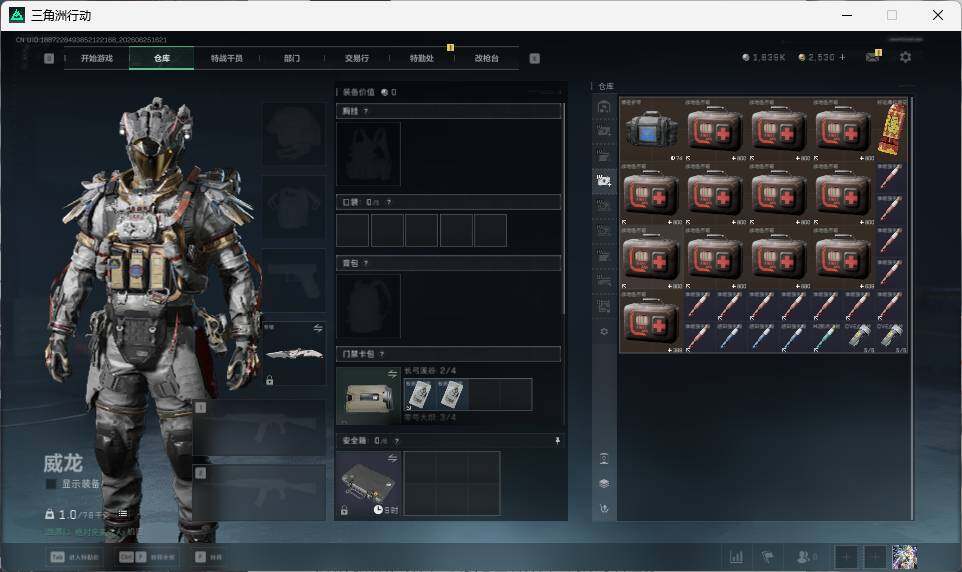The width and height of the screenshot is (962, 572).
Task: Click the empty pistol slot
Action: 294,280
